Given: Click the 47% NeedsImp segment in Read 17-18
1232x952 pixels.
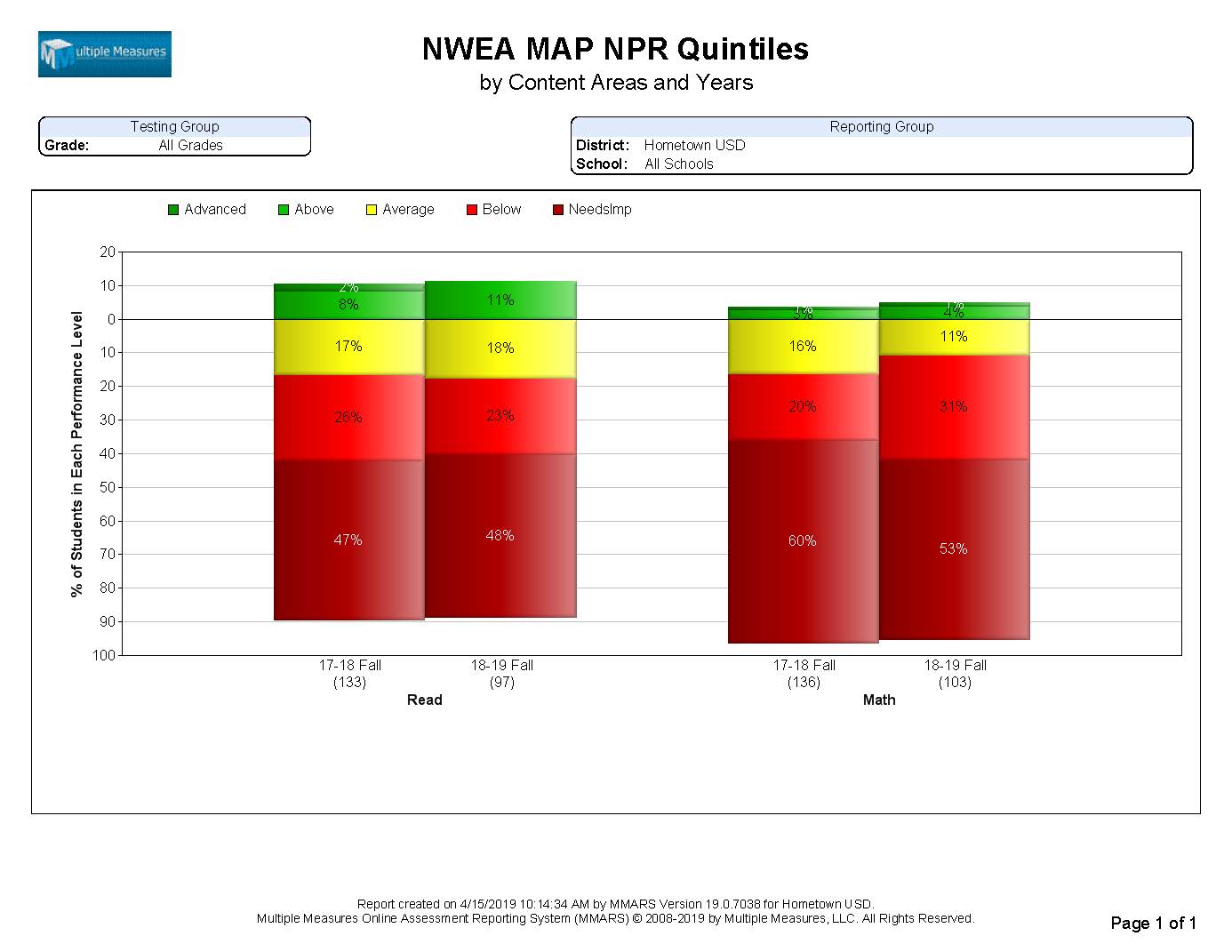Looking at the screenshot, I should coord(348,540).
